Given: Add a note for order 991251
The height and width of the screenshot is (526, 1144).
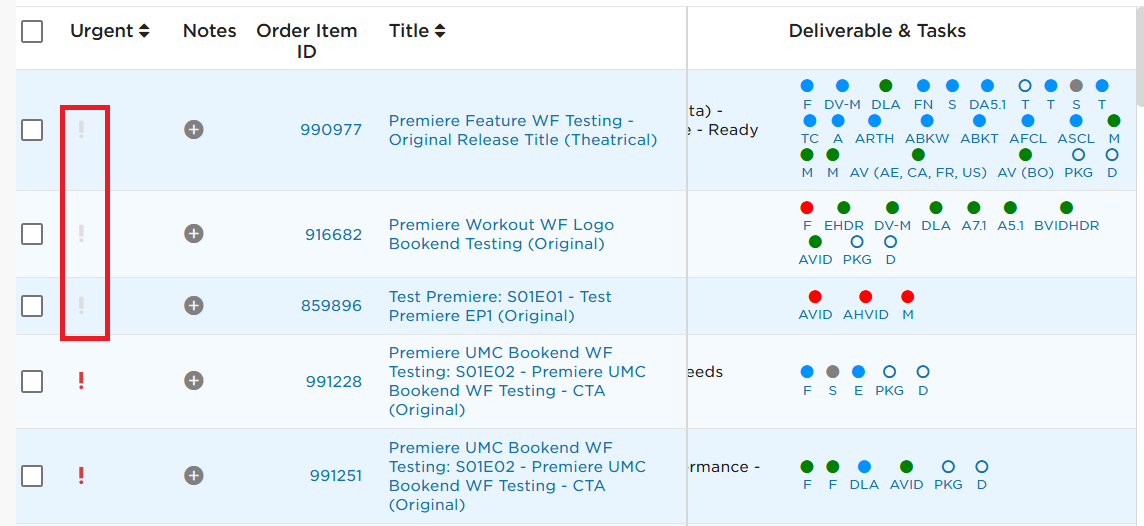Looking at the screenshot, I should 193,476.
